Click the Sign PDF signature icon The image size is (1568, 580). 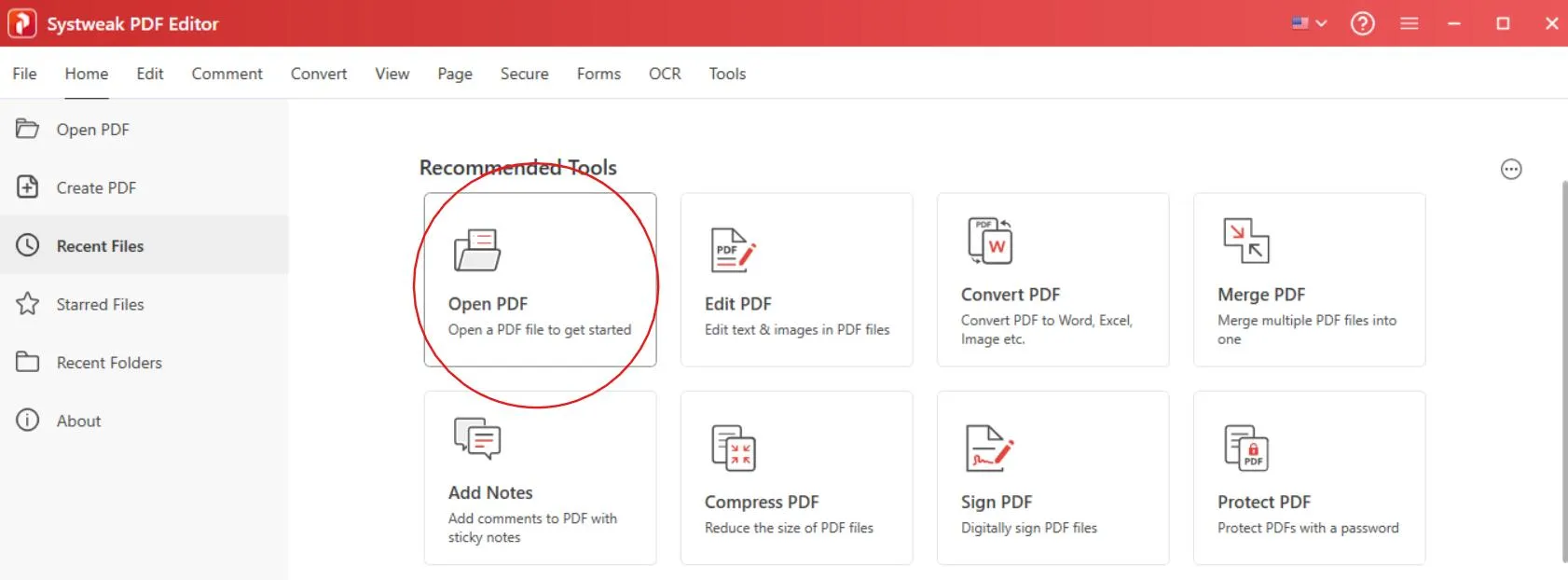point(989,448)
